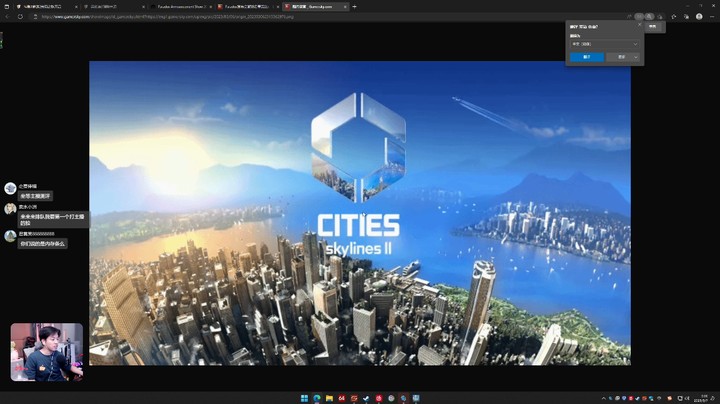Click the streamer webcam overlay

[x=47, y=352]
